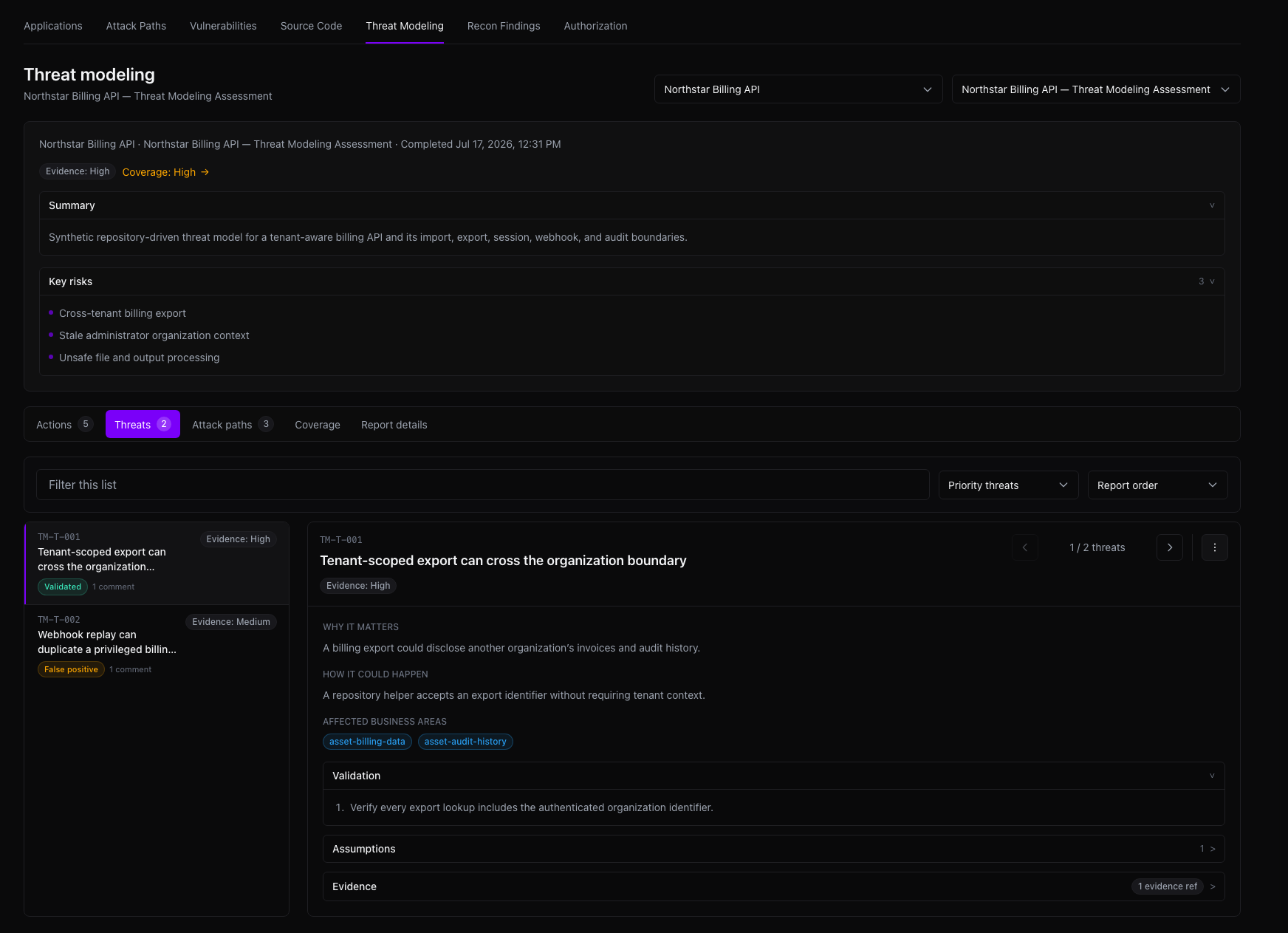Open the Threat Modeling Assessment dropdown
Image resolution: width=1288 pixels, height=933 pixels.
click(x=1095, y=89)
